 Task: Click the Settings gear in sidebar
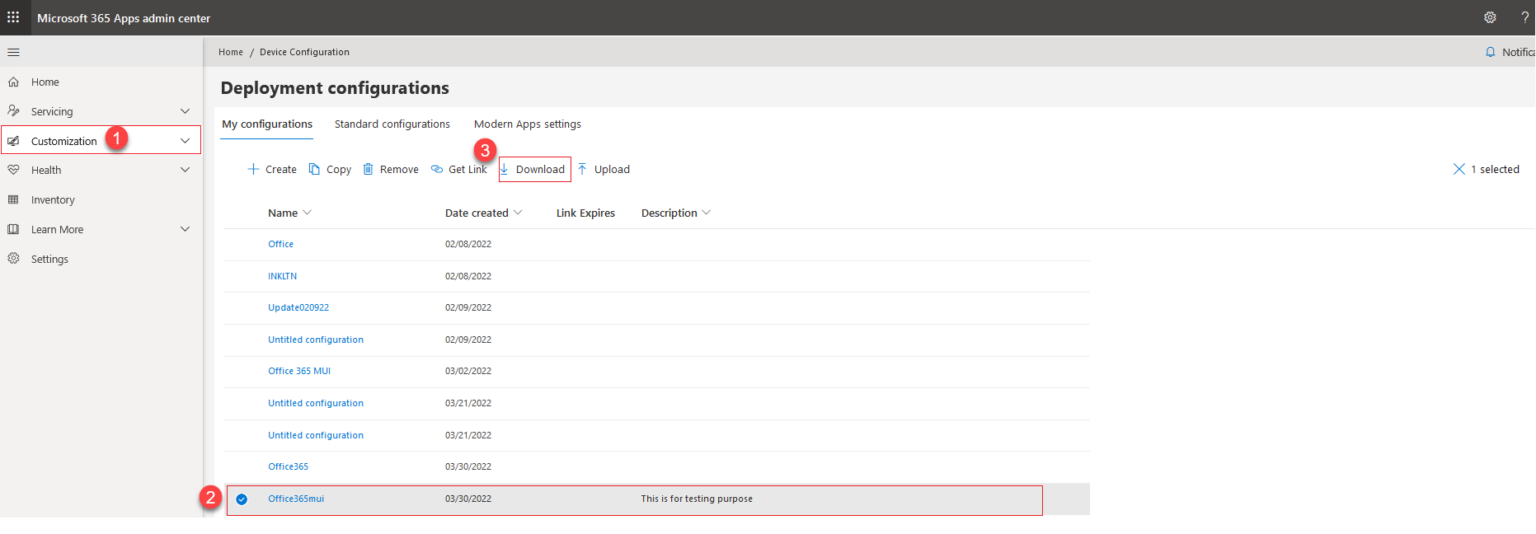[x=13, y=259]
